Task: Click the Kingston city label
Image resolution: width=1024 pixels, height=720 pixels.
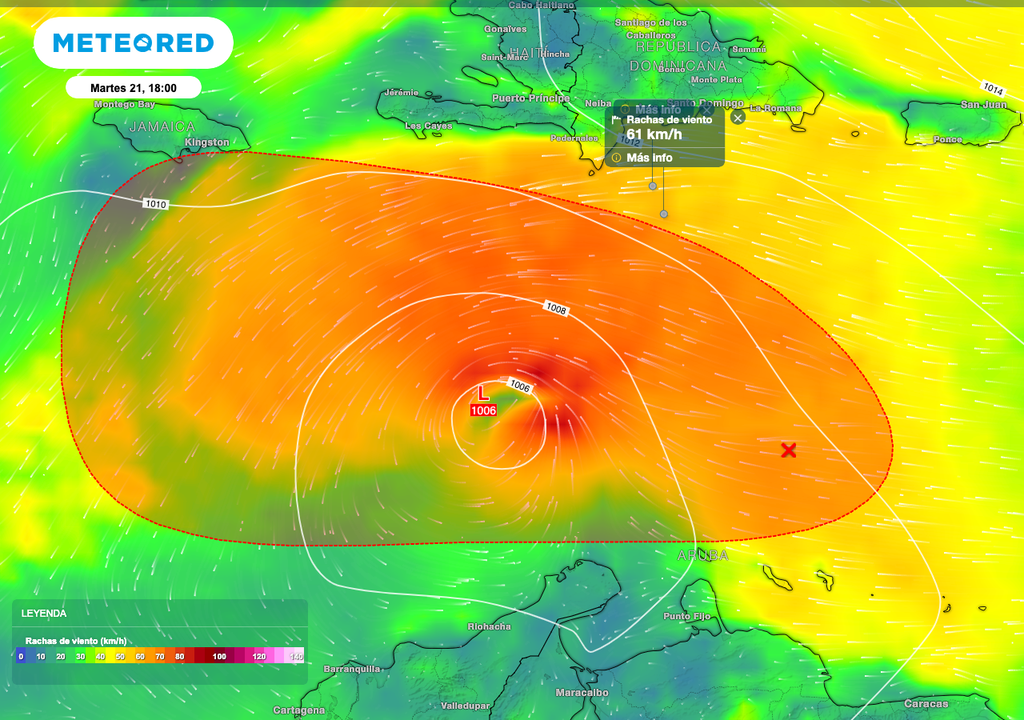Action: coord(207,143)
